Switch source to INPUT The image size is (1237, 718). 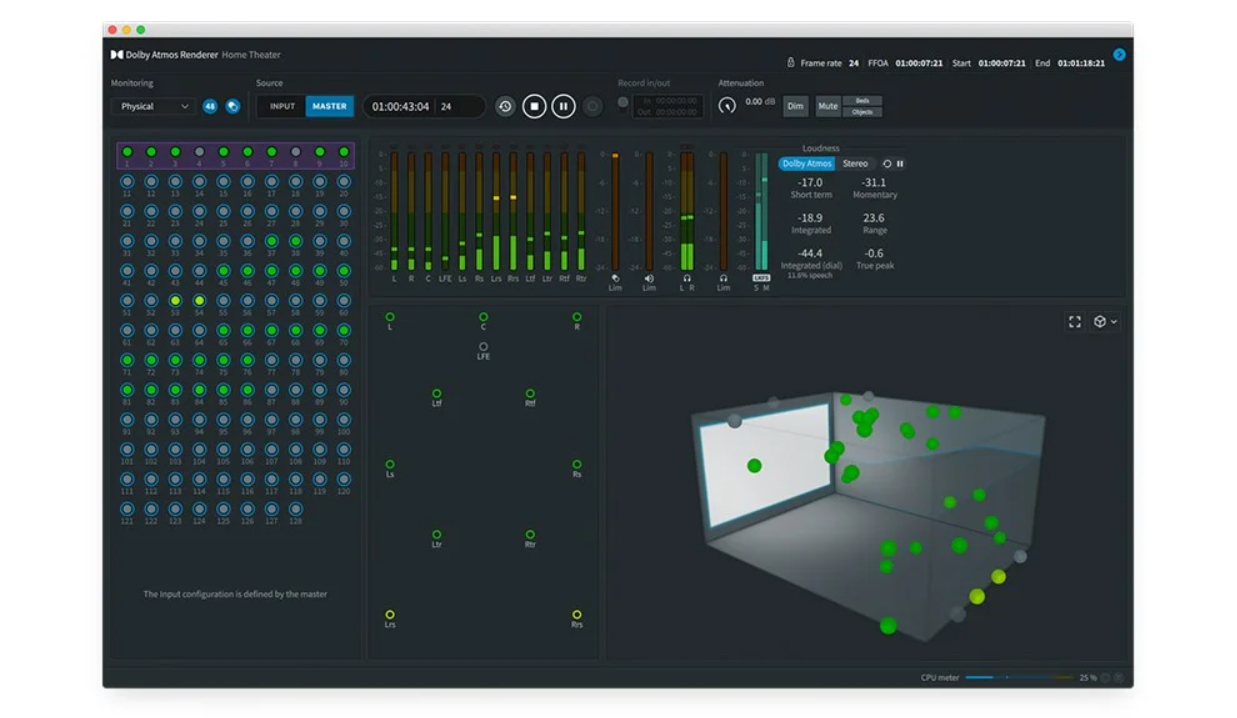point(282,106)
